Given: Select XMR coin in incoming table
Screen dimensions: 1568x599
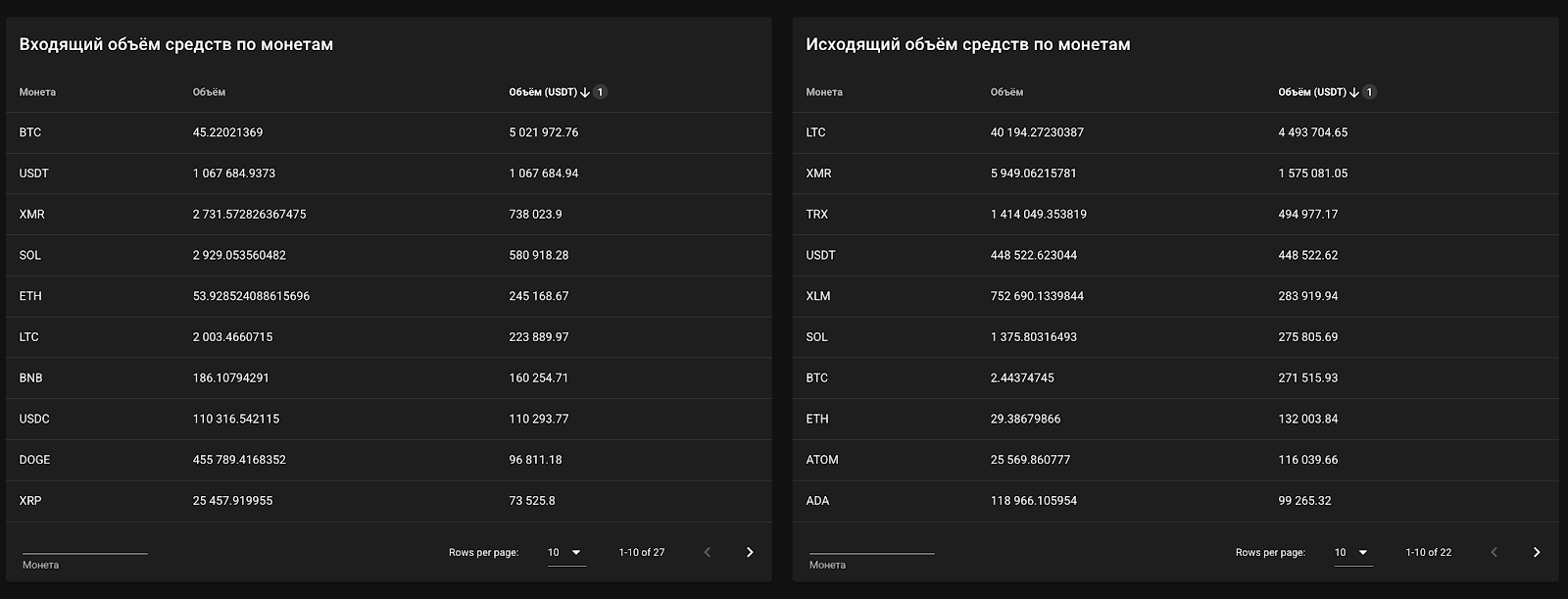Looking at the screenshot, I should click(31, 215).
